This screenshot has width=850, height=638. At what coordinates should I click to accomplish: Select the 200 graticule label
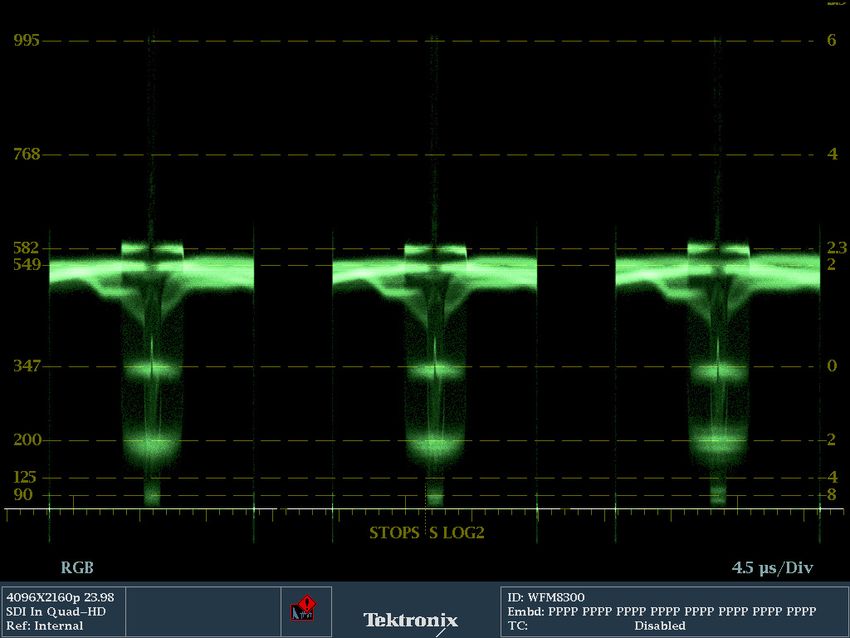coord(27,440)
